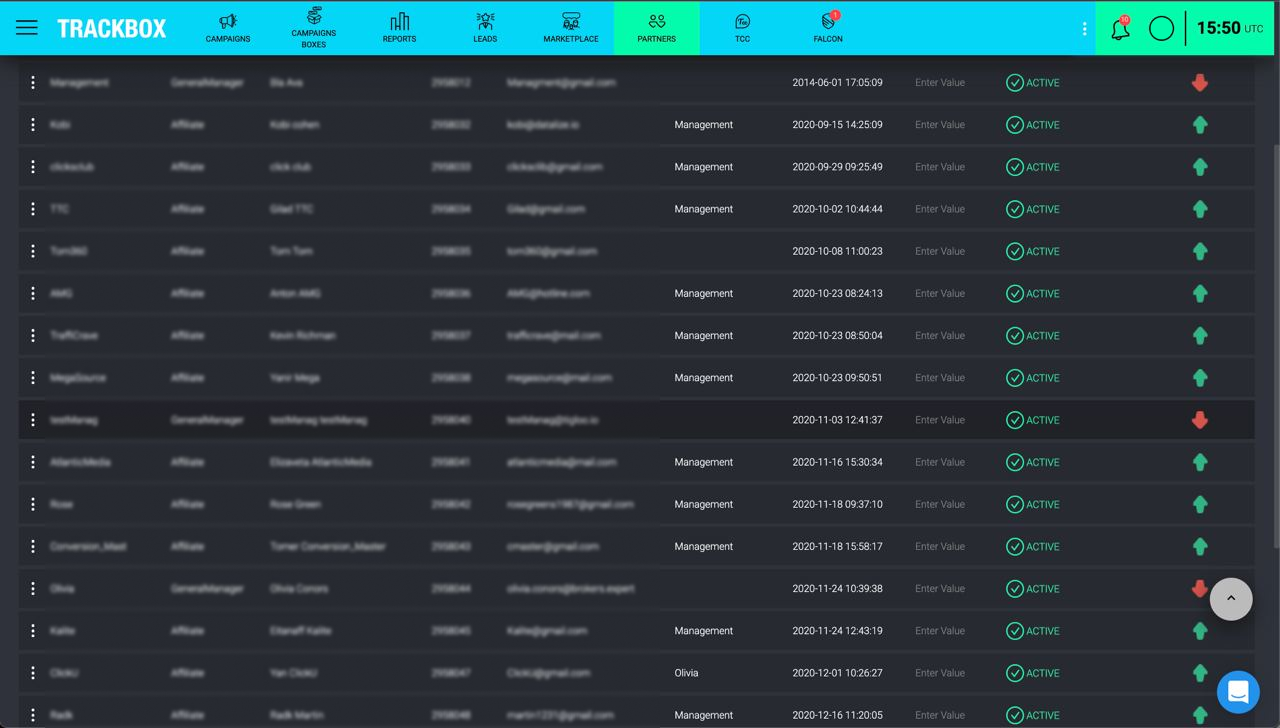This screenshot has height=728, width=1280.
Task: Select the Partners tab
Action: pyautogui.click(x=656, y=28)
